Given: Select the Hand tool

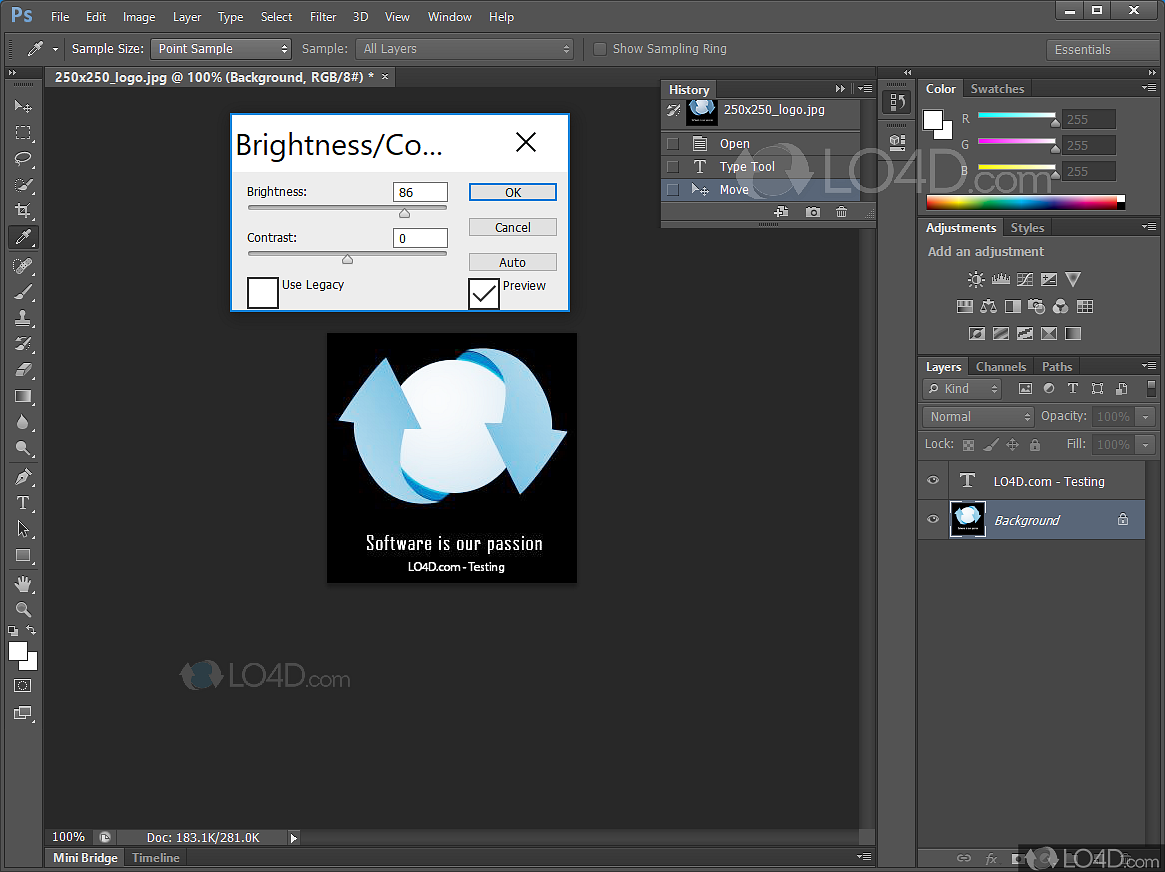Looking at the screenshot, I should [x=23, y=583].
